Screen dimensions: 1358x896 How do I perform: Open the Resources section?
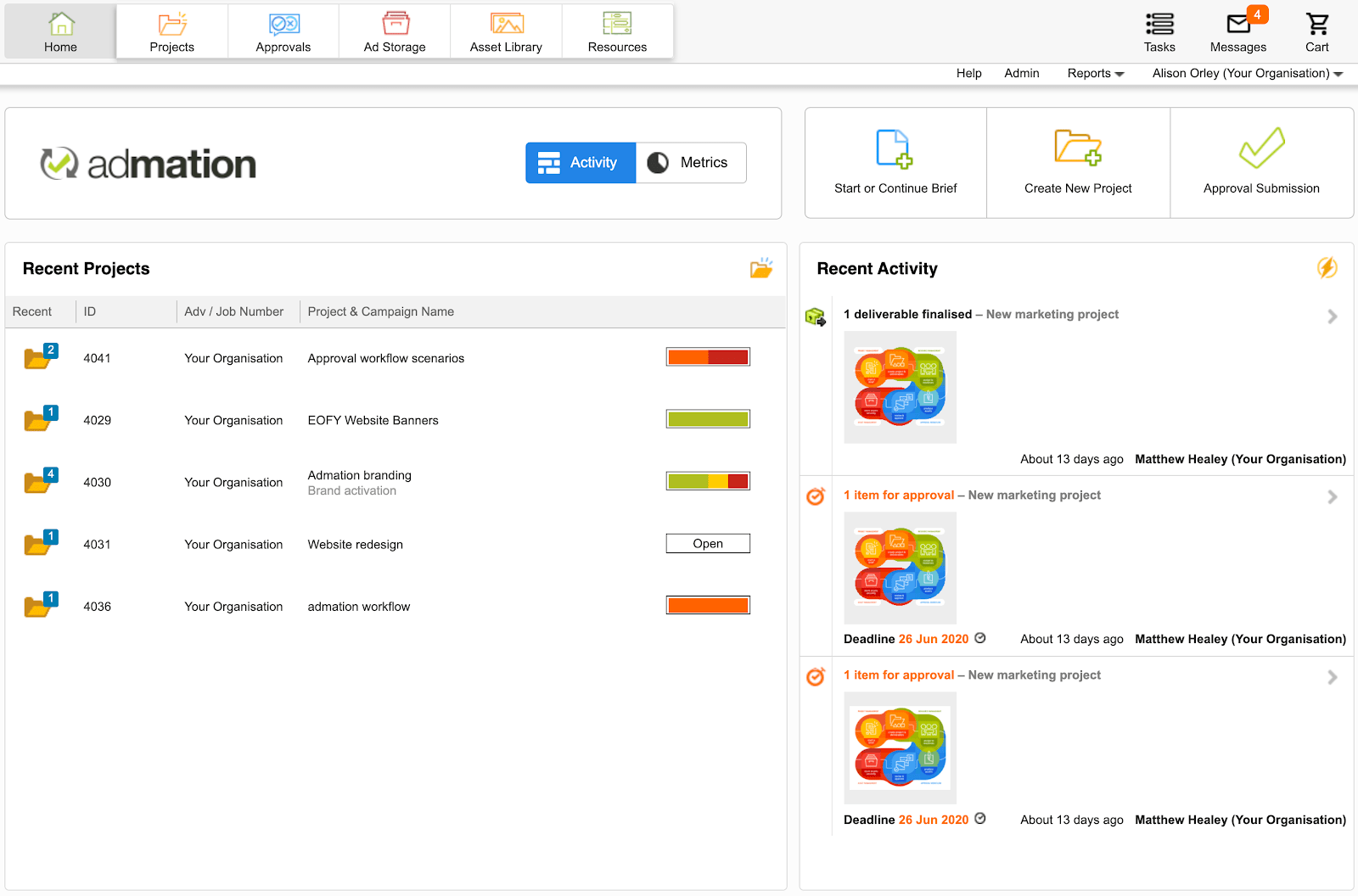[x=617, y=31]
